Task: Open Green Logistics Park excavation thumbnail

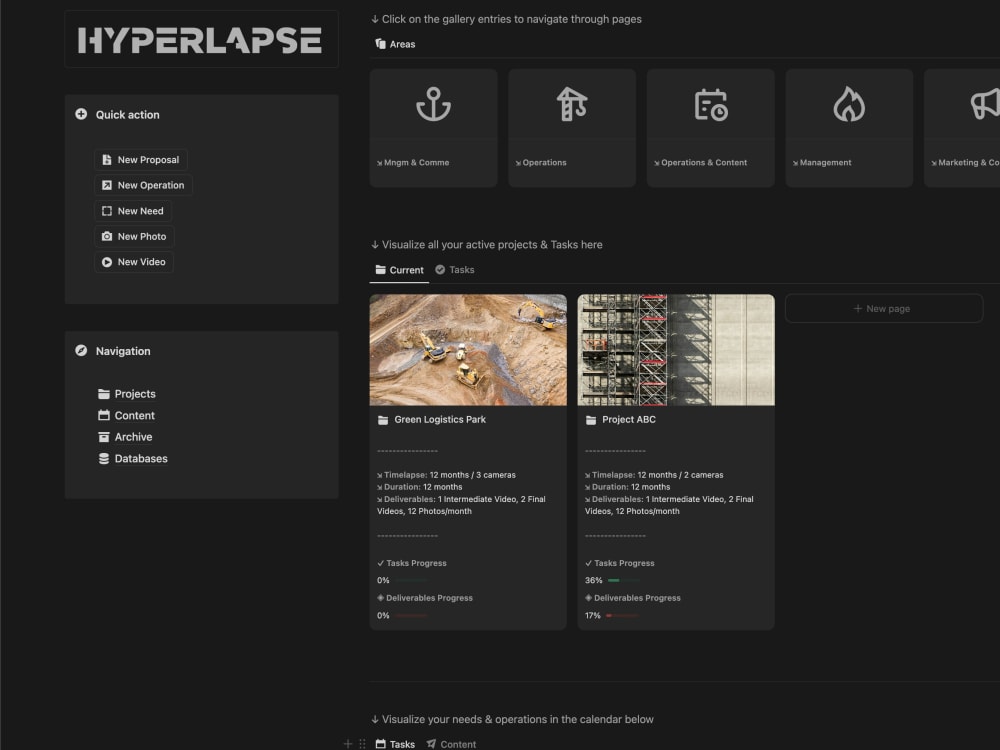Action: [468, 349]
